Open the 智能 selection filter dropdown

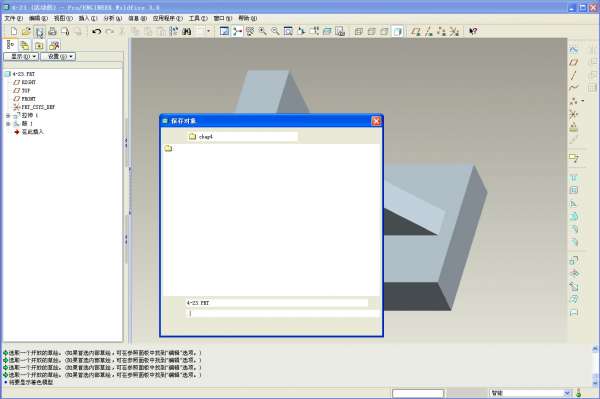[530, 393]
